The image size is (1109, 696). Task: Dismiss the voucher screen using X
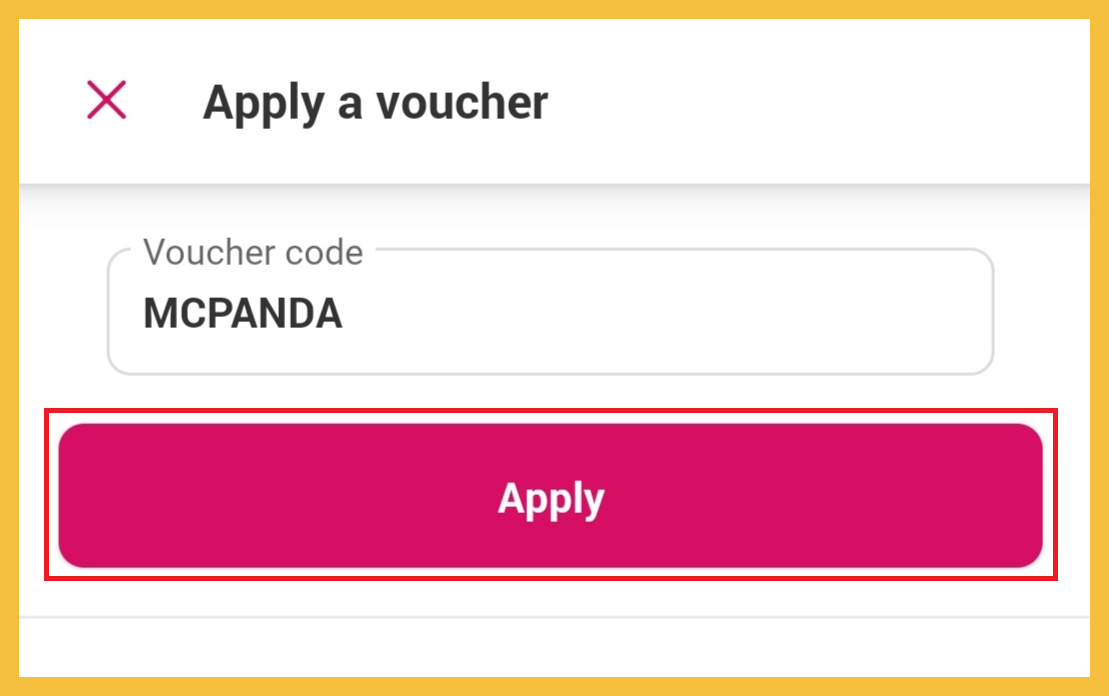(107, 100)
